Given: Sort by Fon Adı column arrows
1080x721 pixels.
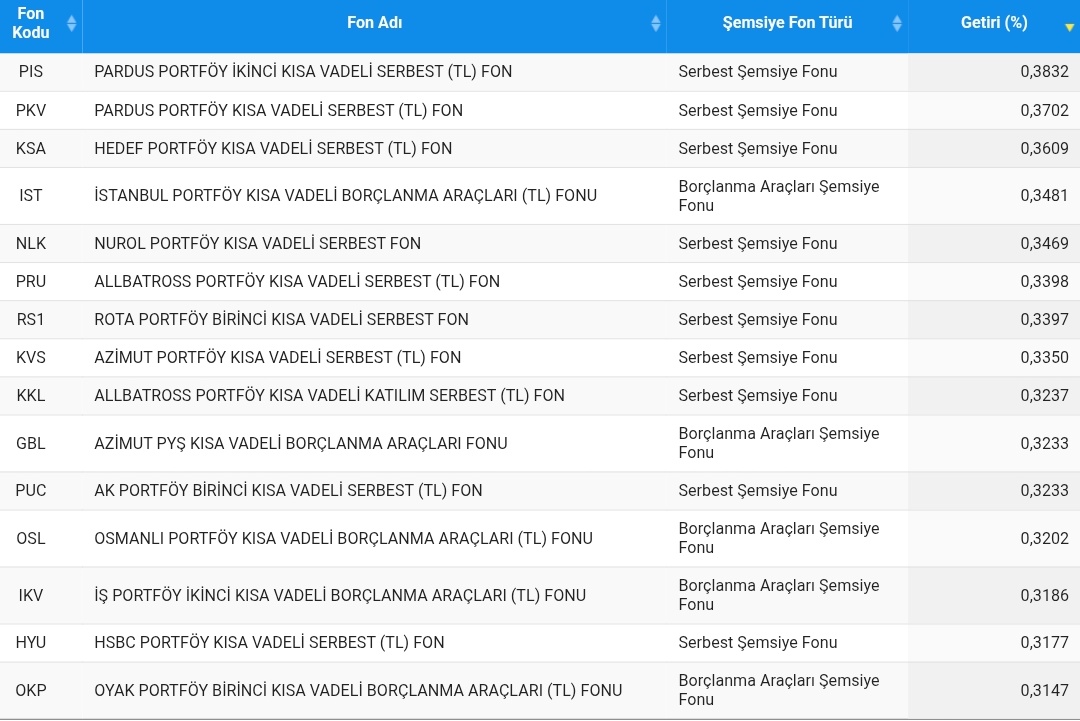Looking at the screenshot, I should point(656,23).
